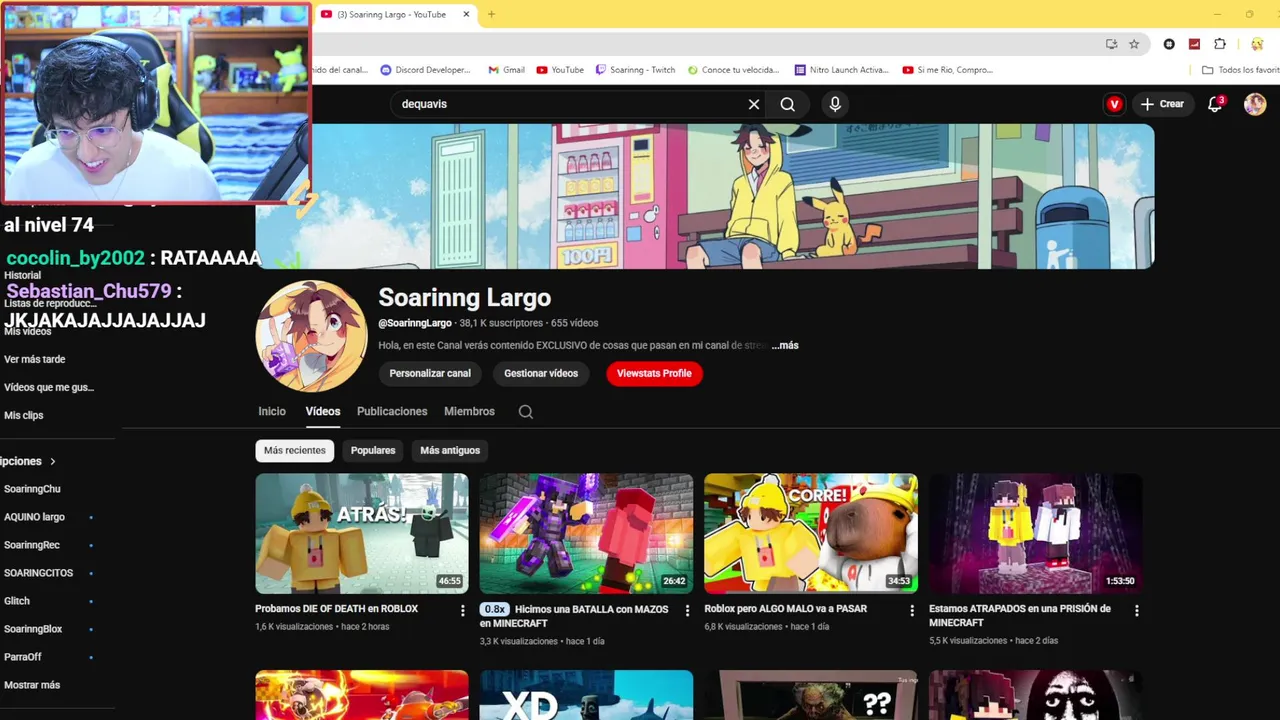The image size is (1280, 720).
Task: Click the round black extension icon
Action: click(x=1169, y=44)
